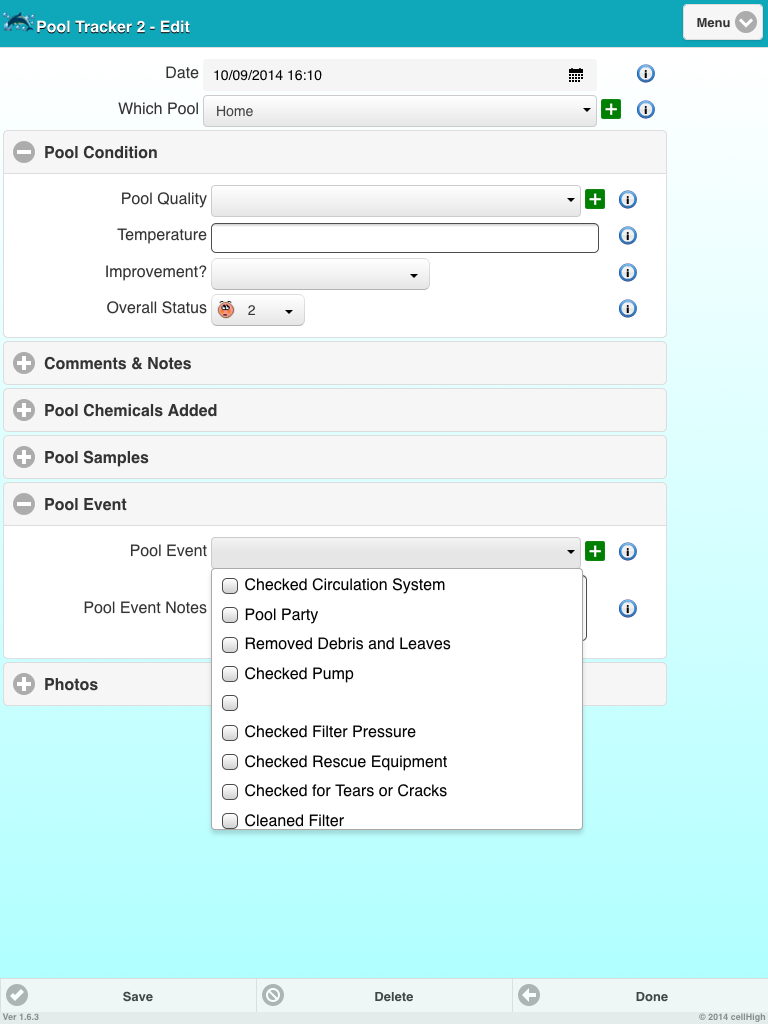This screenshot has height=1024, width=768.
Task: Check Checked Rescue Equipment option
Action: (230, 761)
